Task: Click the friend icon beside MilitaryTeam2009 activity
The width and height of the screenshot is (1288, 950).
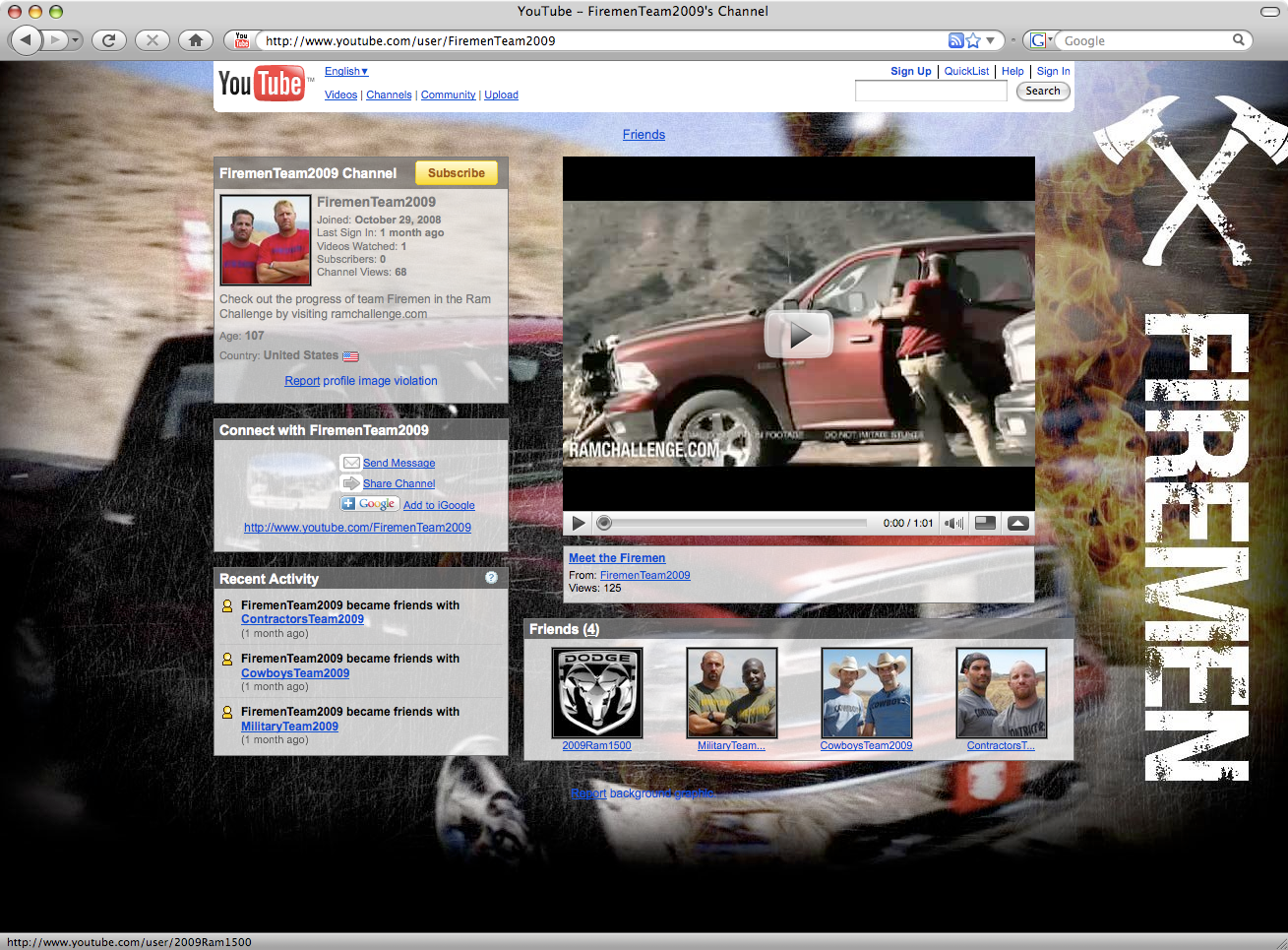Action: [x=227, y=713]
